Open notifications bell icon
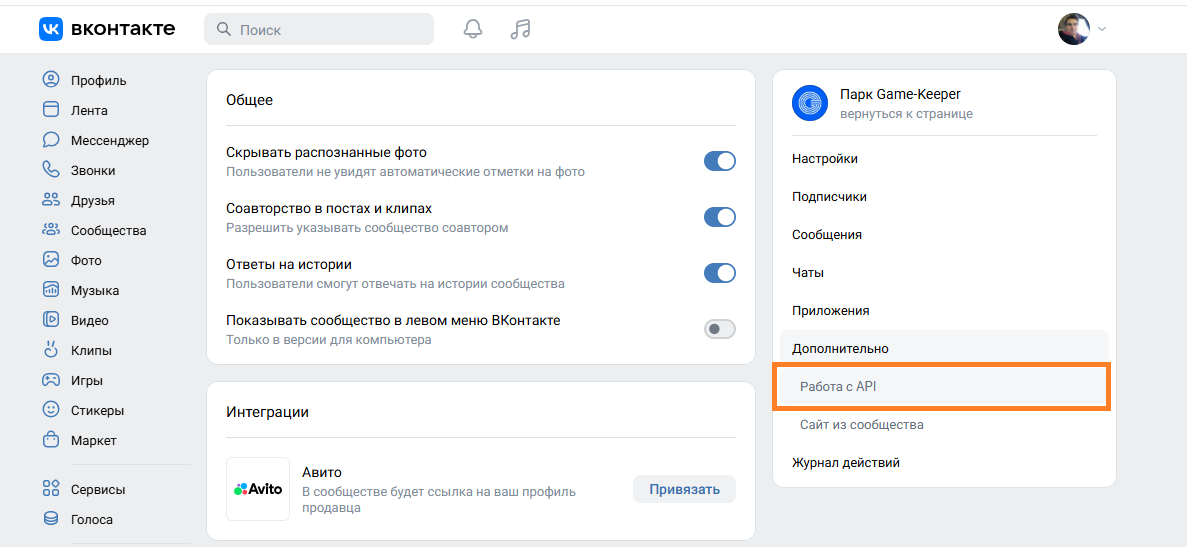 pos(473,29)
